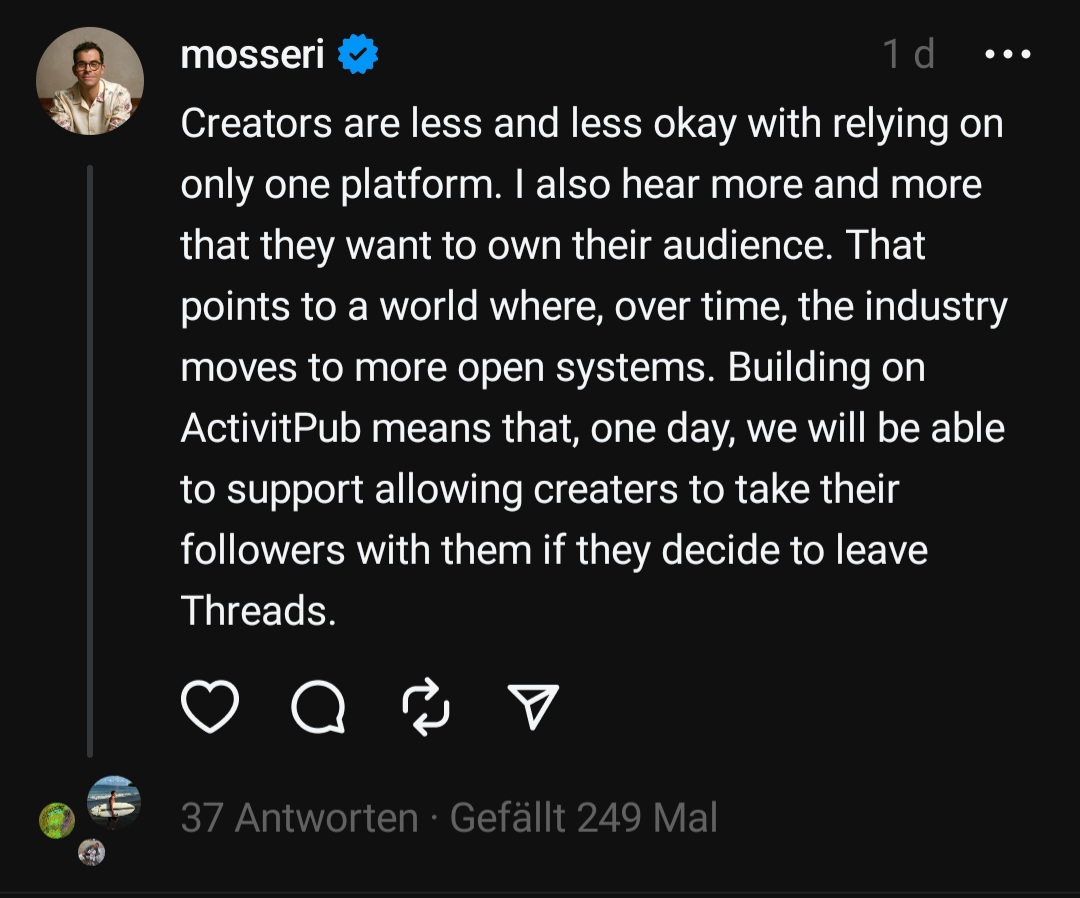Like the mosseri post with the heart icon
Screen dimensions: 1080x898
tap(210, 708)
